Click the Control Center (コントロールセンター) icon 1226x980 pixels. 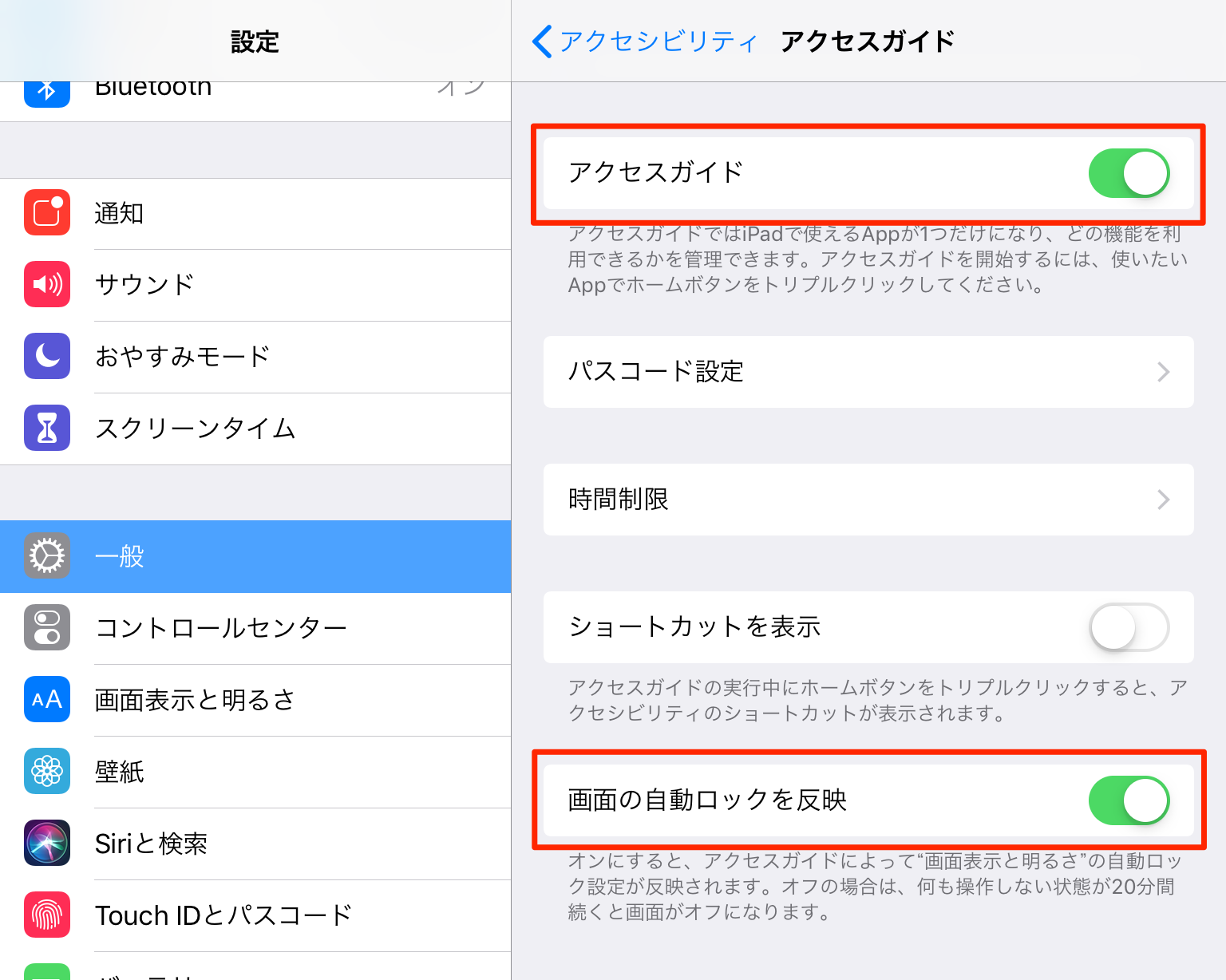[47, 628]
